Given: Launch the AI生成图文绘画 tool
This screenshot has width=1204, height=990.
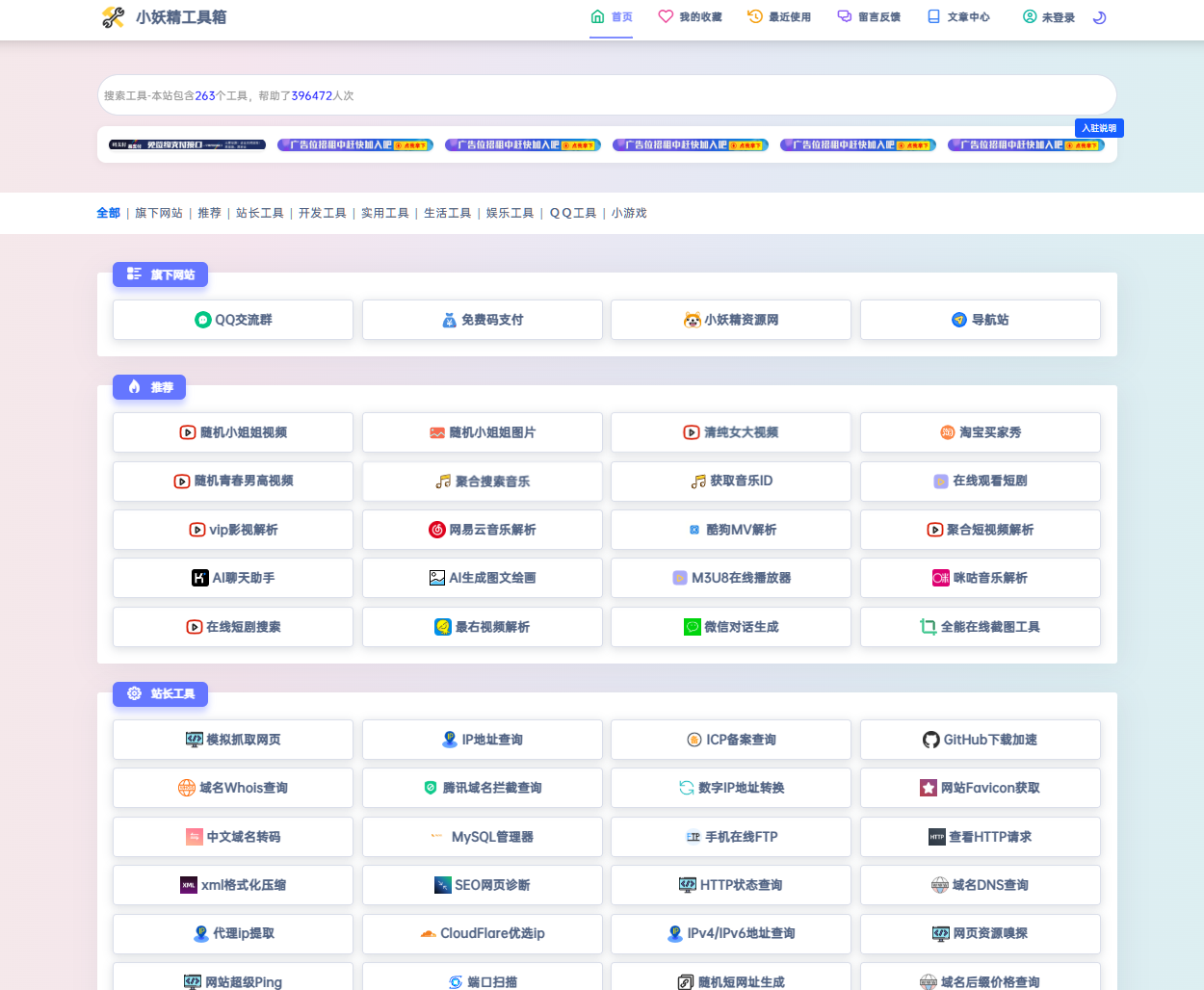Looking at the screenshot, I should point(482,578).
